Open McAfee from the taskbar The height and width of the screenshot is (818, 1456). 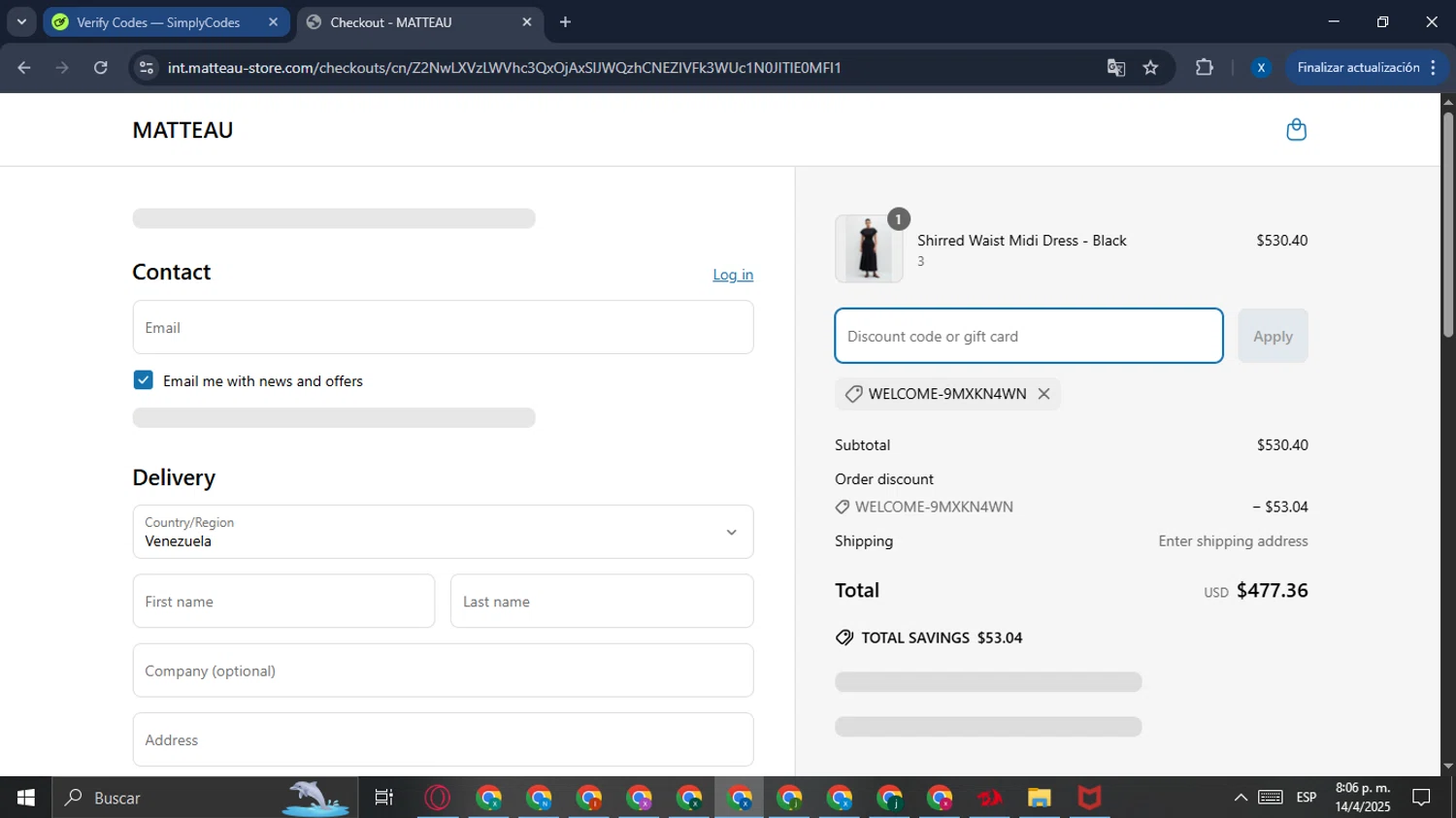tap(1090, 798)
